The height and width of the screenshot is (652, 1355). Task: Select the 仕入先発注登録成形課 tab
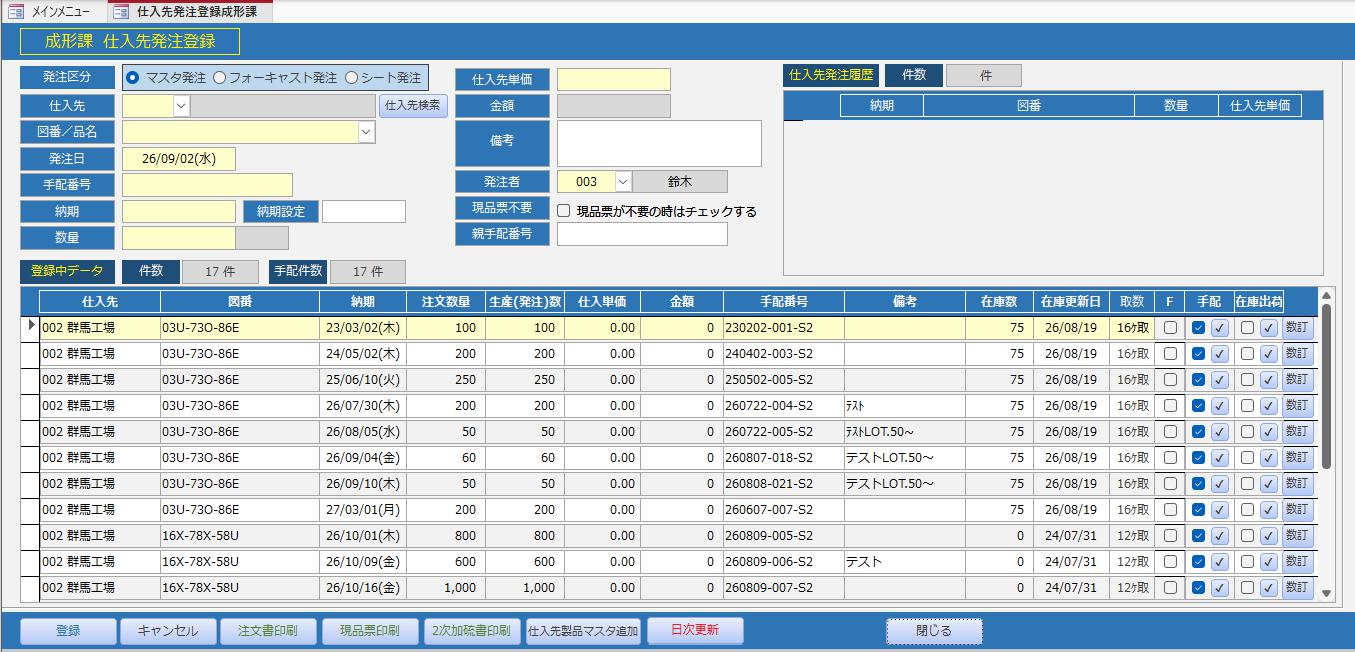coord(189,12)
